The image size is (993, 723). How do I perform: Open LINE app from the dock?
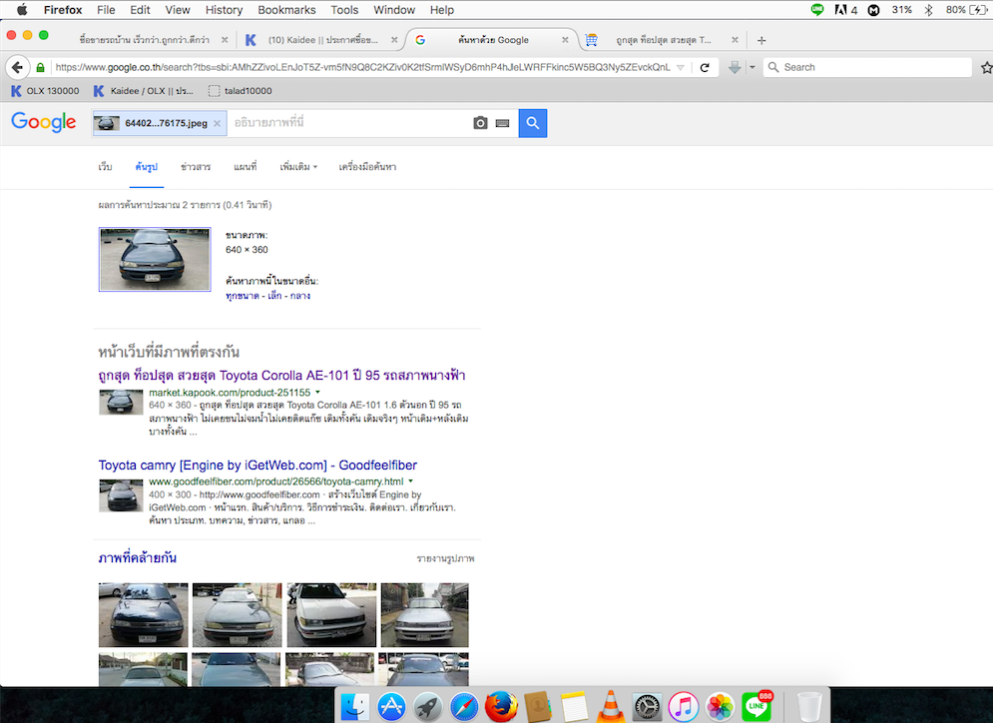click(x=757, y=707)
